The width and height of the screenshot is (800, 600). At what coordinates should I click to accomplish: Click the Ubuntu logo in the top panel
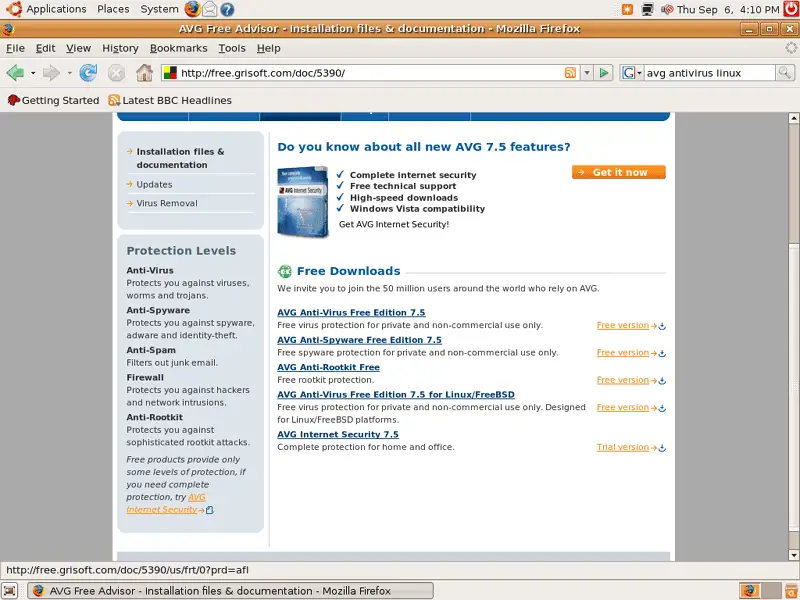(x=14, y=9)
